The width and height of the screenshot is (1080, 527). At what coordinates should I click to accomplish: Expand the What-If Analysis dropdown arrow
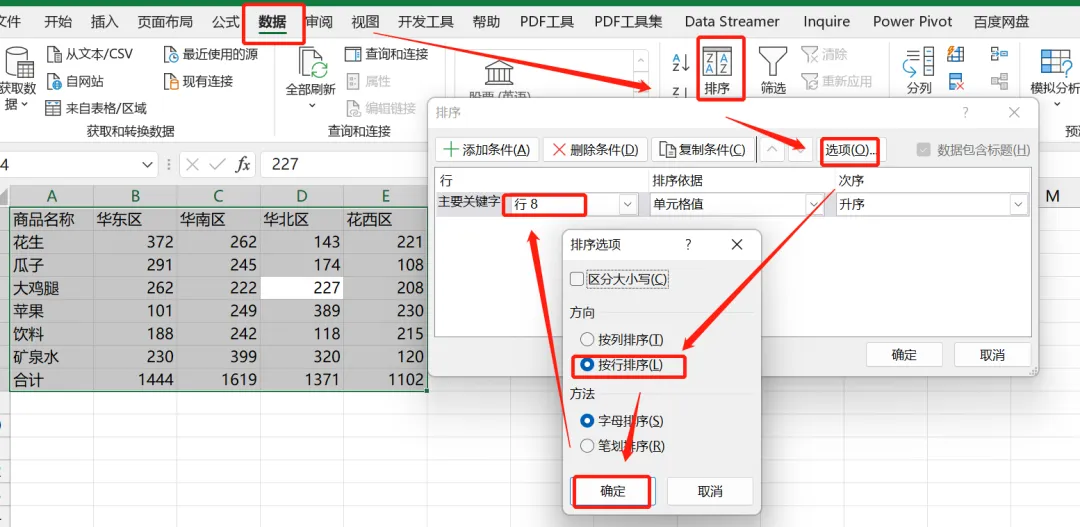click(1056, 105)
